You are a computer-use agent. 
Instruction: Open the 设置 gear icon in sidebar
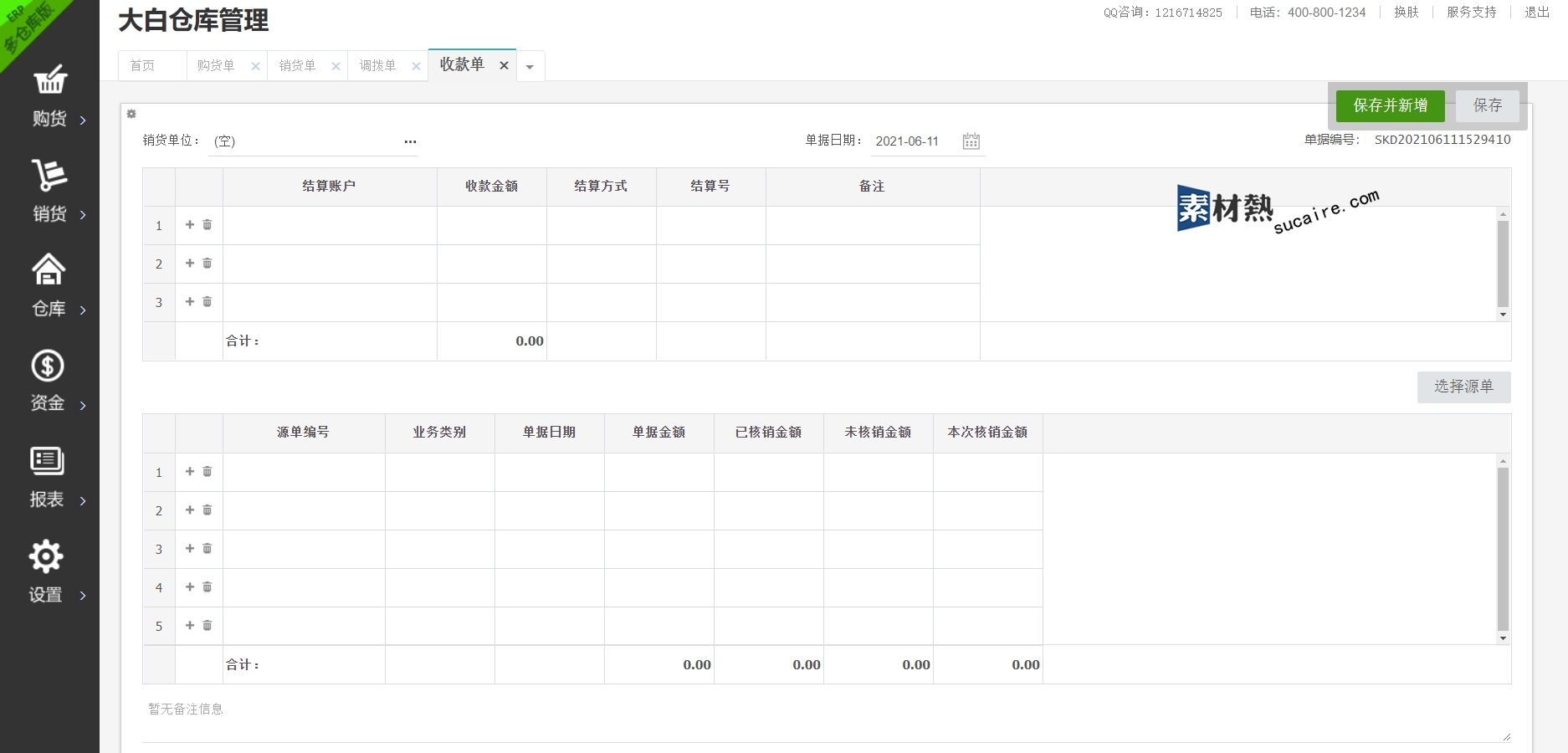(x=46, y=556)
